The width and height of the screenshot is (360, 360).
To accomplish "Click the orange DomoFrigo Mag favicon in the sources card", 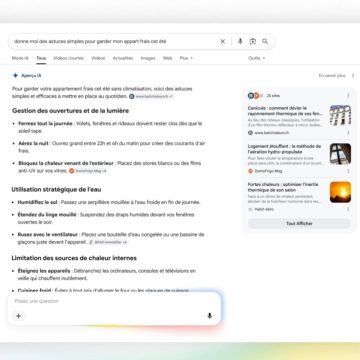I will pyautogui.click(x=250, y=171).
